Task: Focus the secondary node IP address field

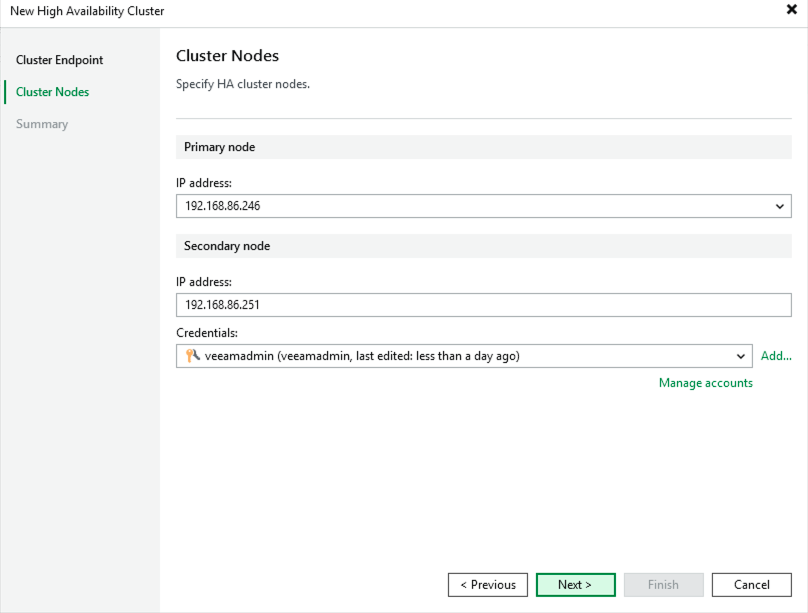Action: [484, 305]
